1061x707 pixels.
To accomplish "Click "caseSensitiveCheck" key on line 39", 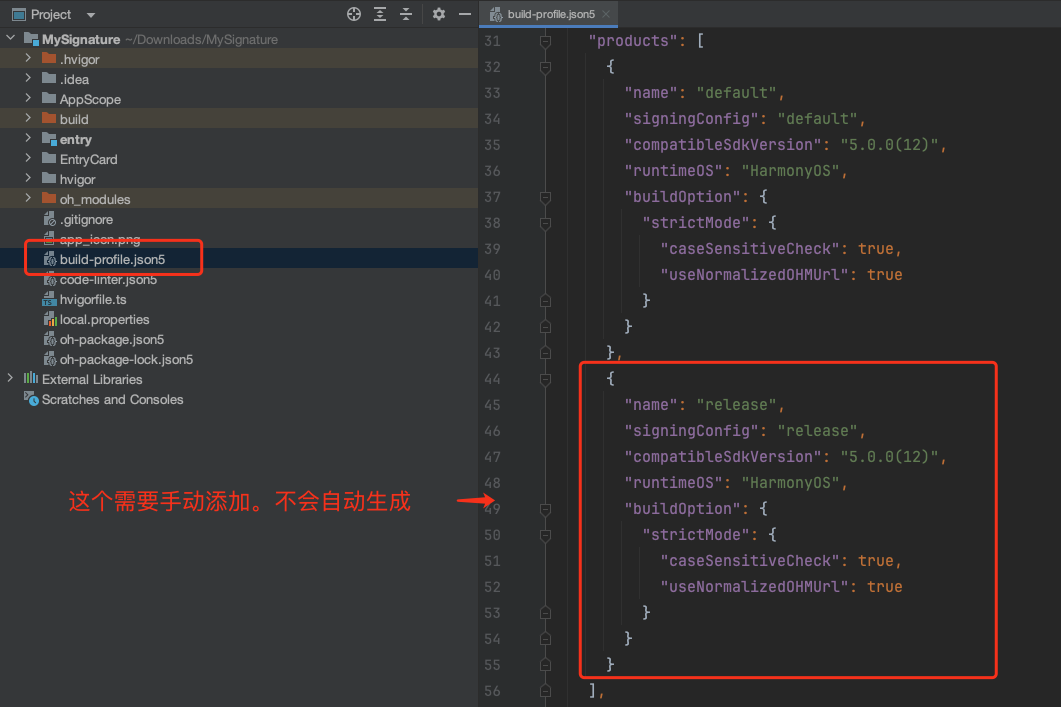I will coord(750,249).
